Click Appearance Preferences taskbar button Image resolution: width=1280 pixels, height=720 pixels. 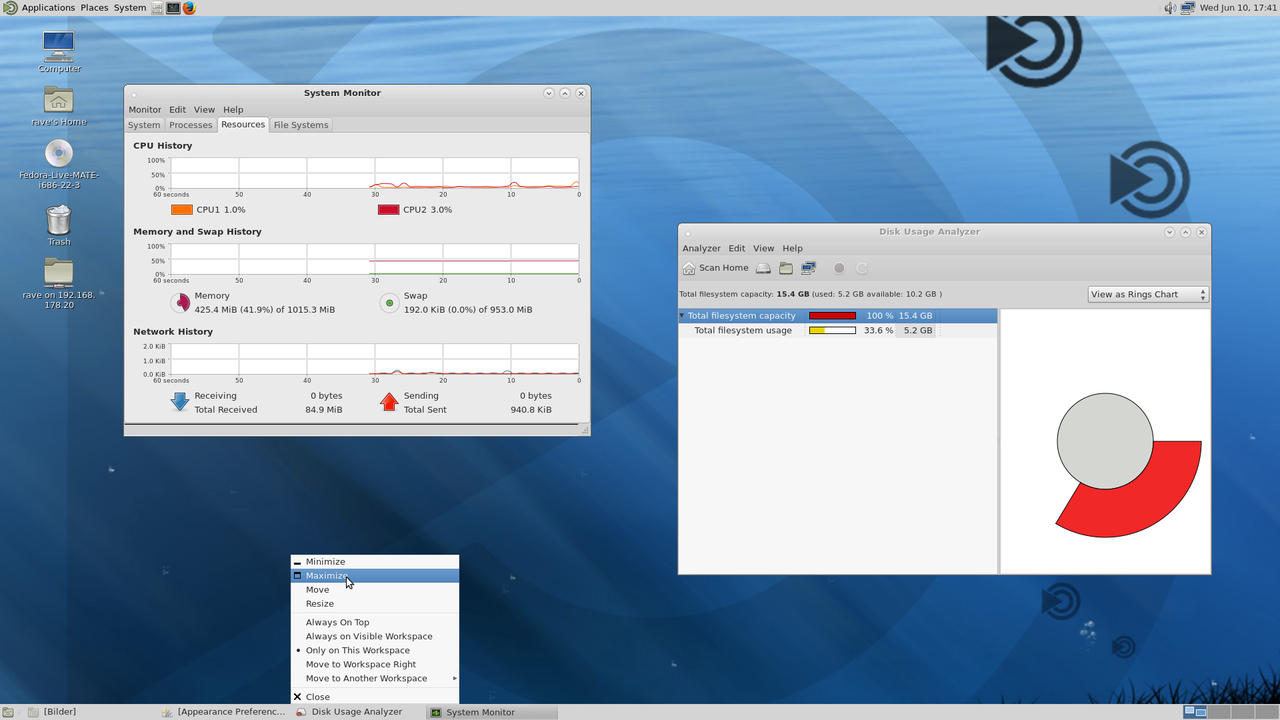tap(224, 712)
